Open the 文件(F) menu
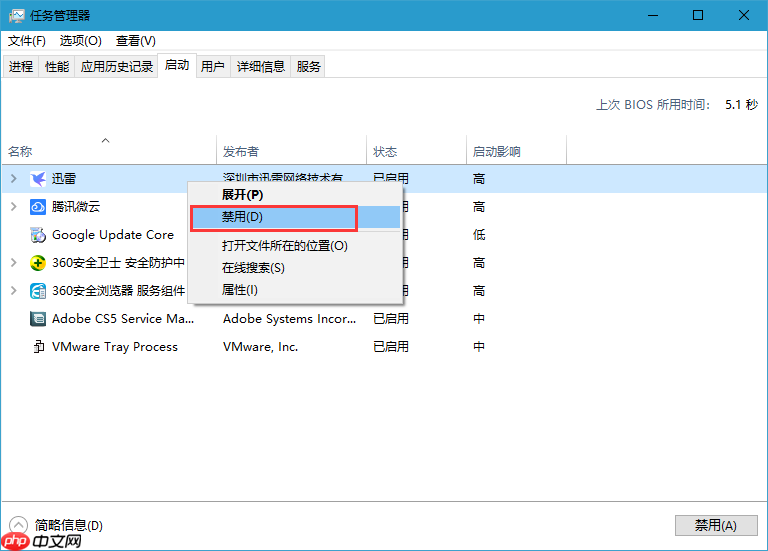 pos(27,41)
